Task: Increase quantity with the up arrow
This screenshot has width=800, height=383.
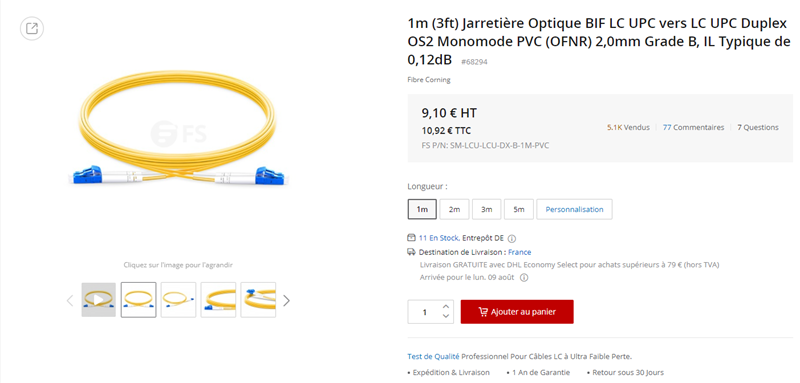Action: [445, 307]
